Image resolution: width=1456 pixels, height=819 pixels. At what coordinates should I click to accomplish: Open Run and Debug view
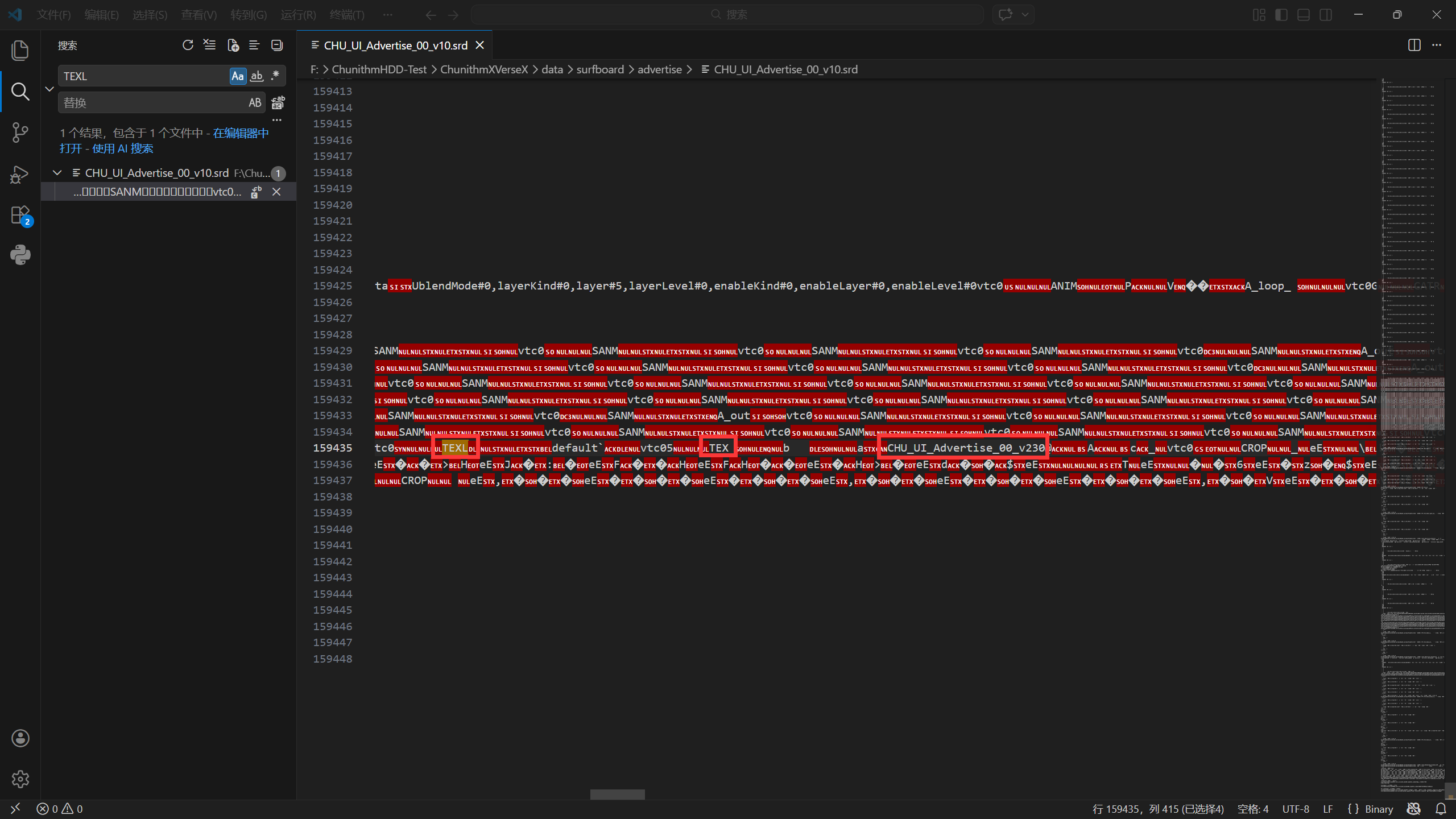tap(20, 174)
